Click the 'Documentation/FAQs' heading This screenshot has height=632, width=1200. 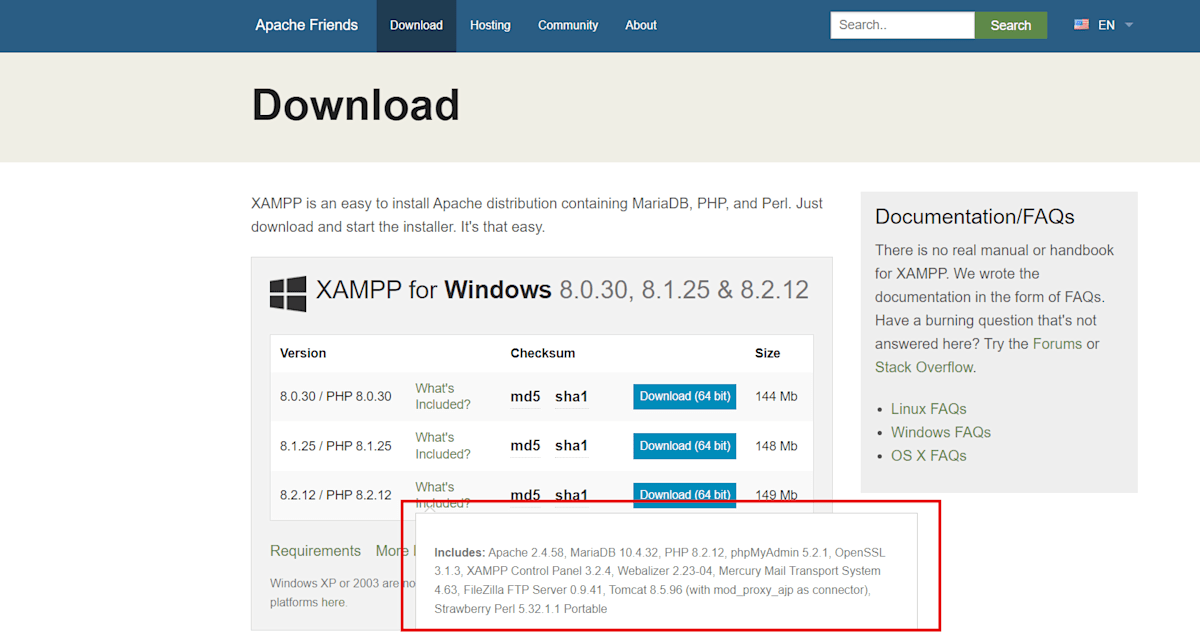[x=975, y=217]
